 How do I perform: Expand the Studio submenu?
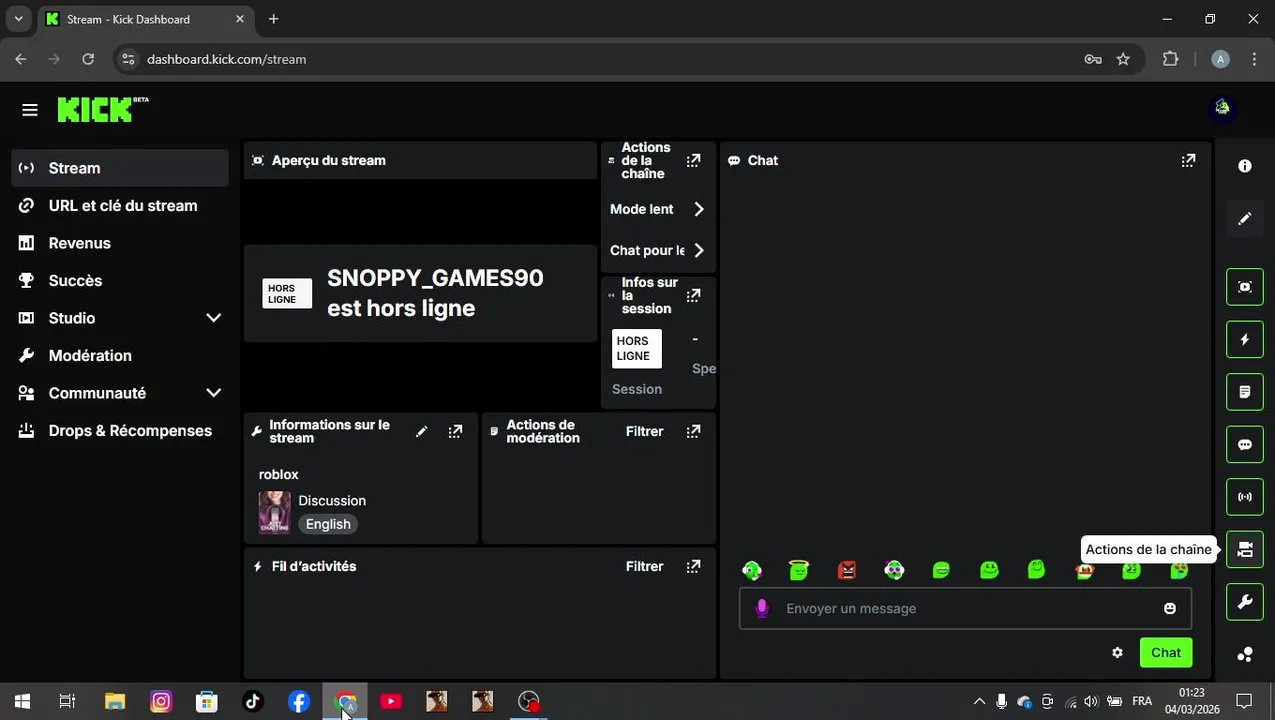pos(213,318)
